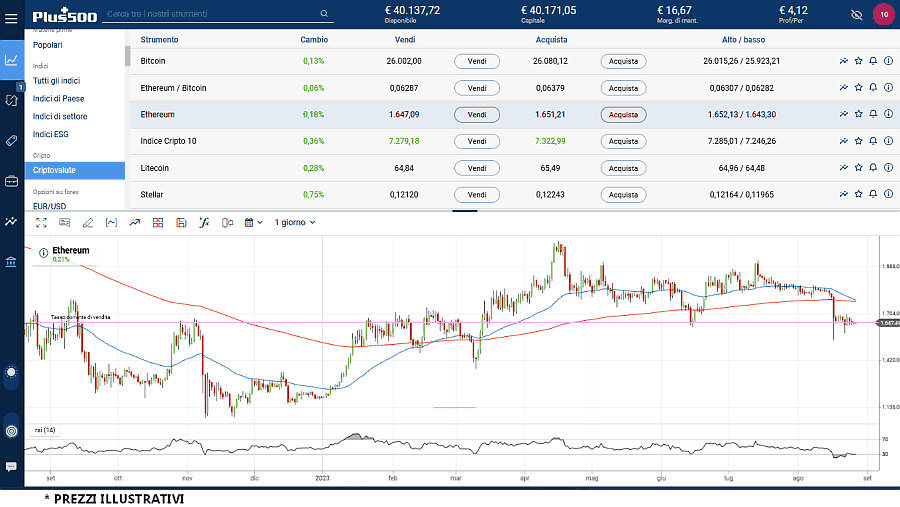Open info details for Litecoin

click(888, 168)
